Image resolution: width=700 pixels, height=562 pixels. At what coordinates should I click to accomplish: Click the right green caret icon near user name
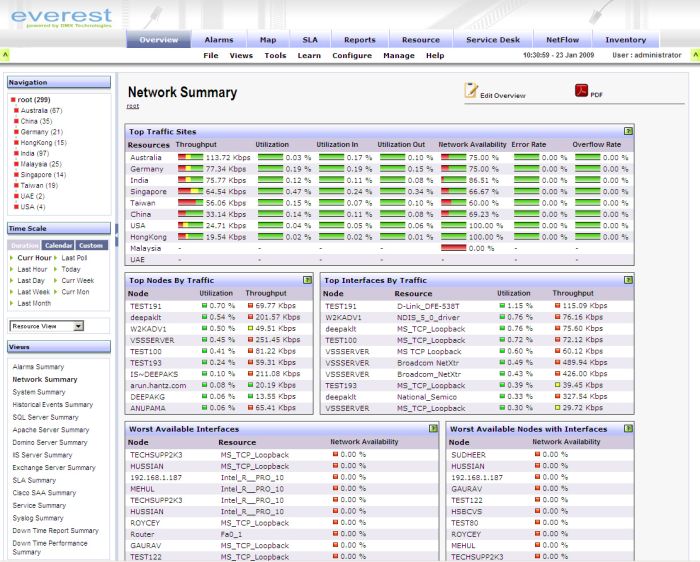pyautogui.click(x=695, y=55)
